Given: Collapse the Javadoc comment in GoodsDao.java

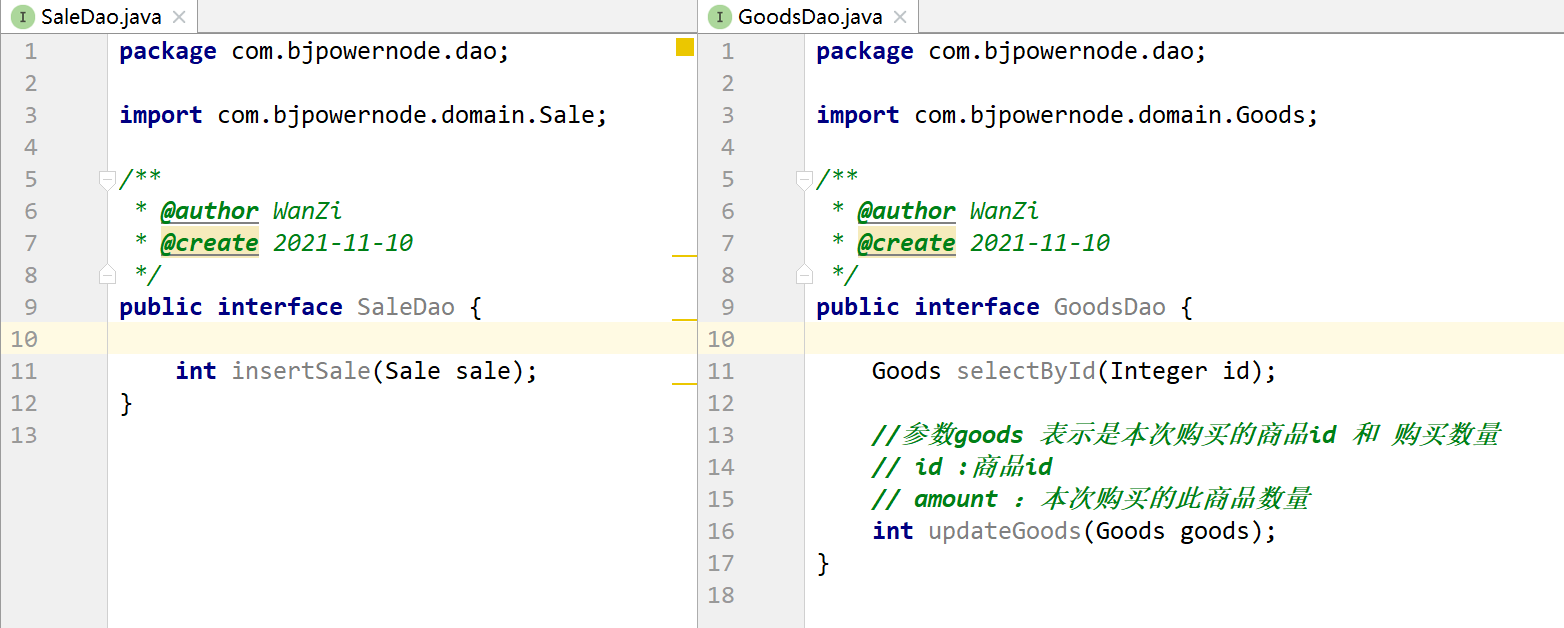Looking at the screenshot, I should pos(805,179).
